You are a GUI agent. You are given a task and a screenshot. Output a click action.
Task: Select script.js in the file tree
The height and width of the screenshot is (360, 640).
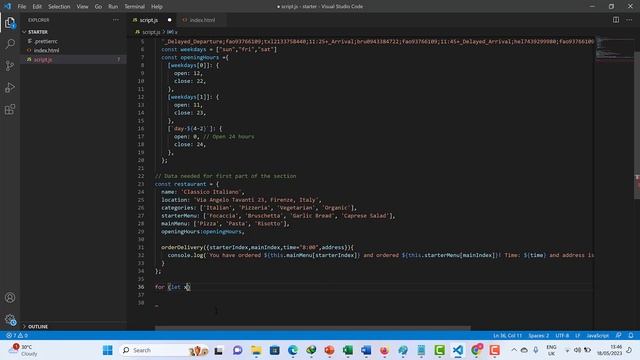43,60
